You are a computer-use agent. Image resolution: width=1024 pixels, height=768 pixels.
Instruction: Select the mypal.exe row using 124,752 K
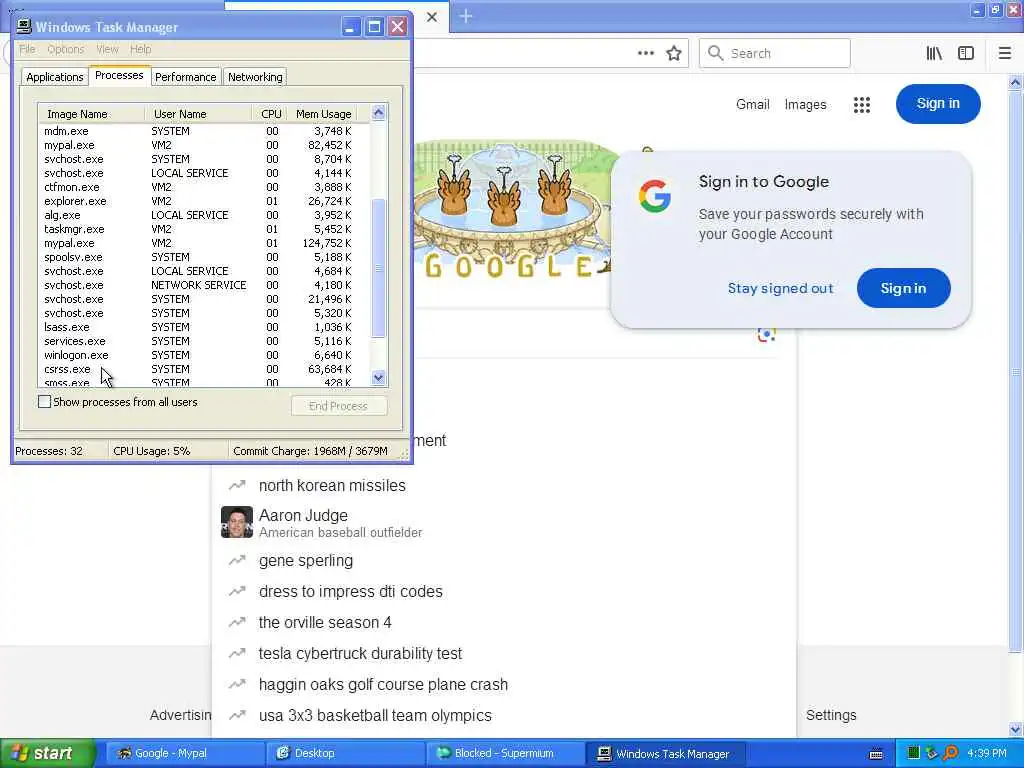(x=204, y=243)
